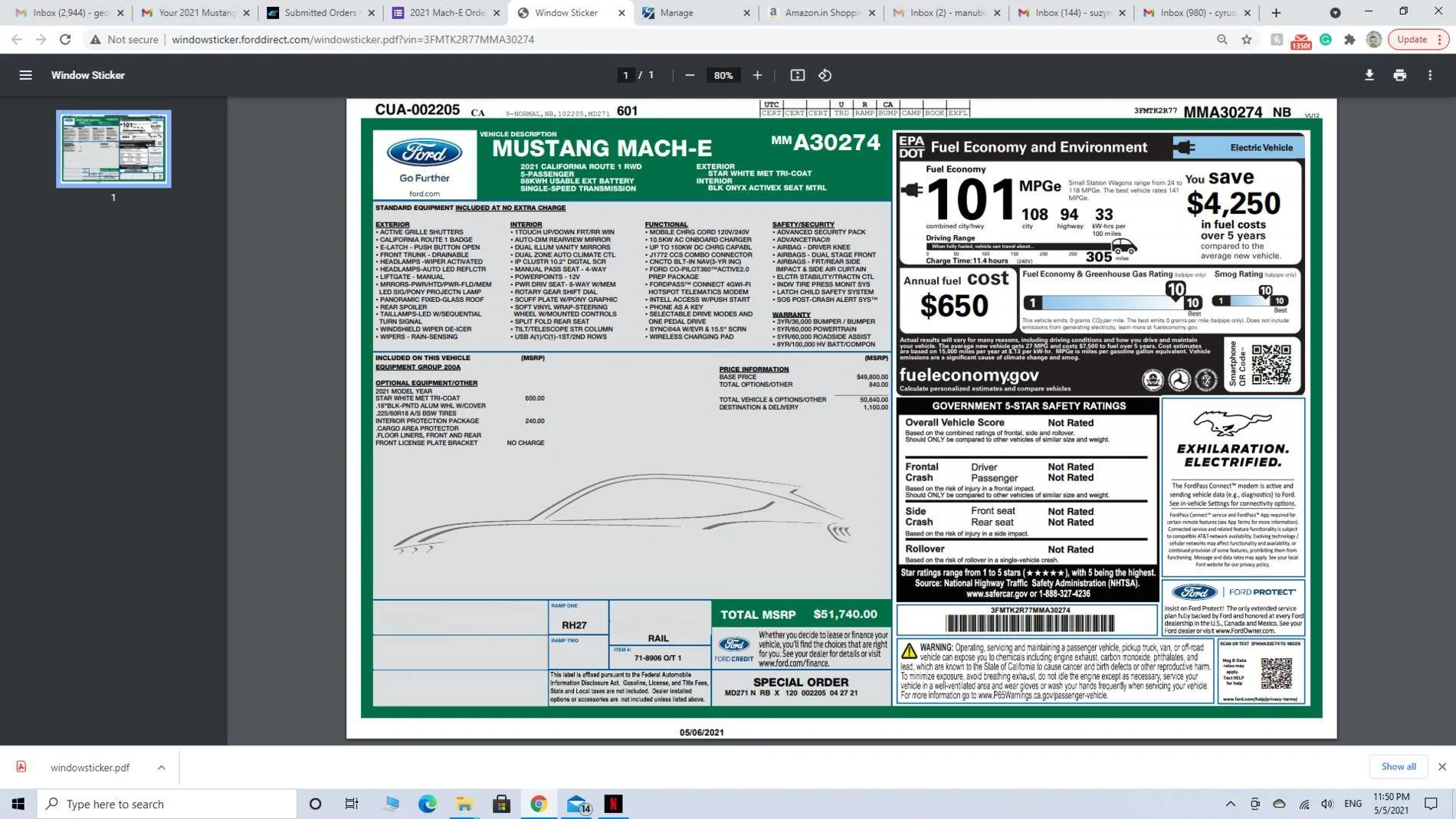Show hidden system tray icons
Screen dimensions: 1456x819
[x=1230, y=804]
